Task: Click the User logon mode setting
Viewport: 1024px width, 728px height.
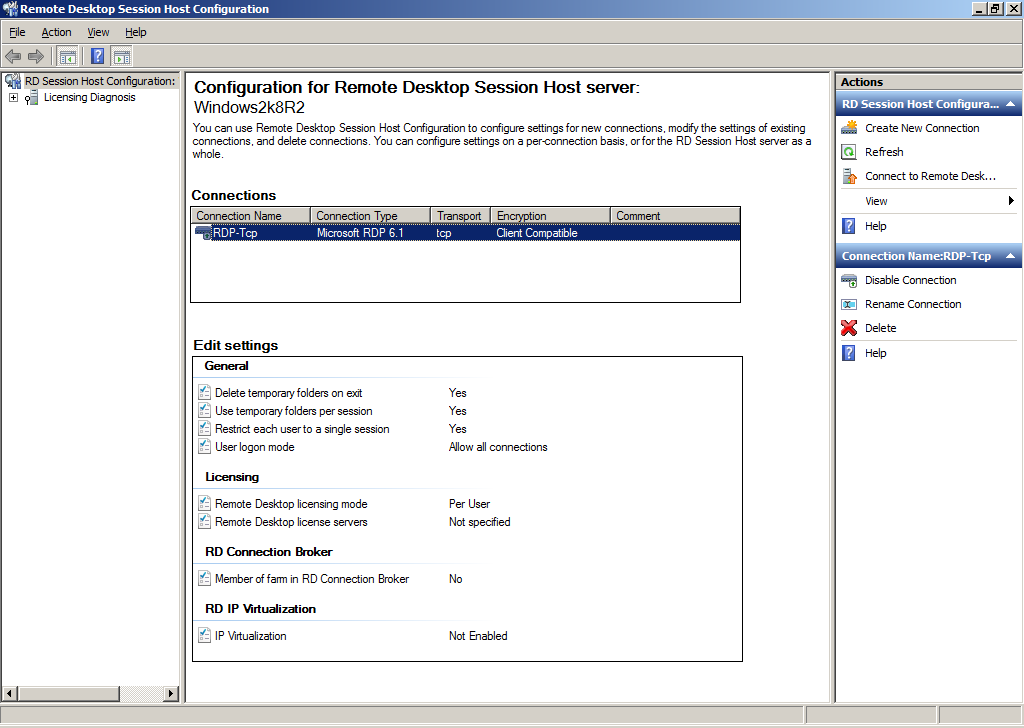Action: (x=254, y=447)
